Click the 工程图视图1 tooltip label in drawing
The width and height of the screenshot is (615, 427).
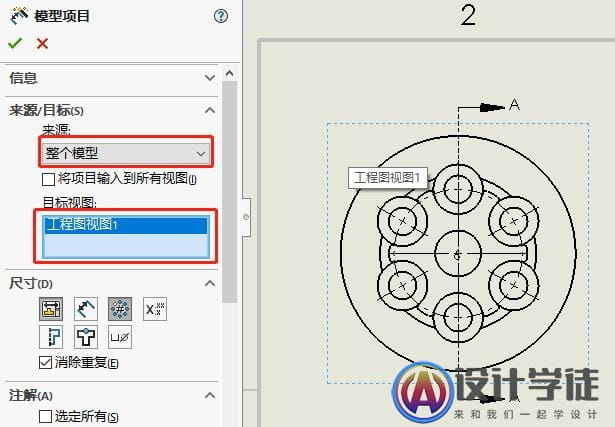click(387, 178)
